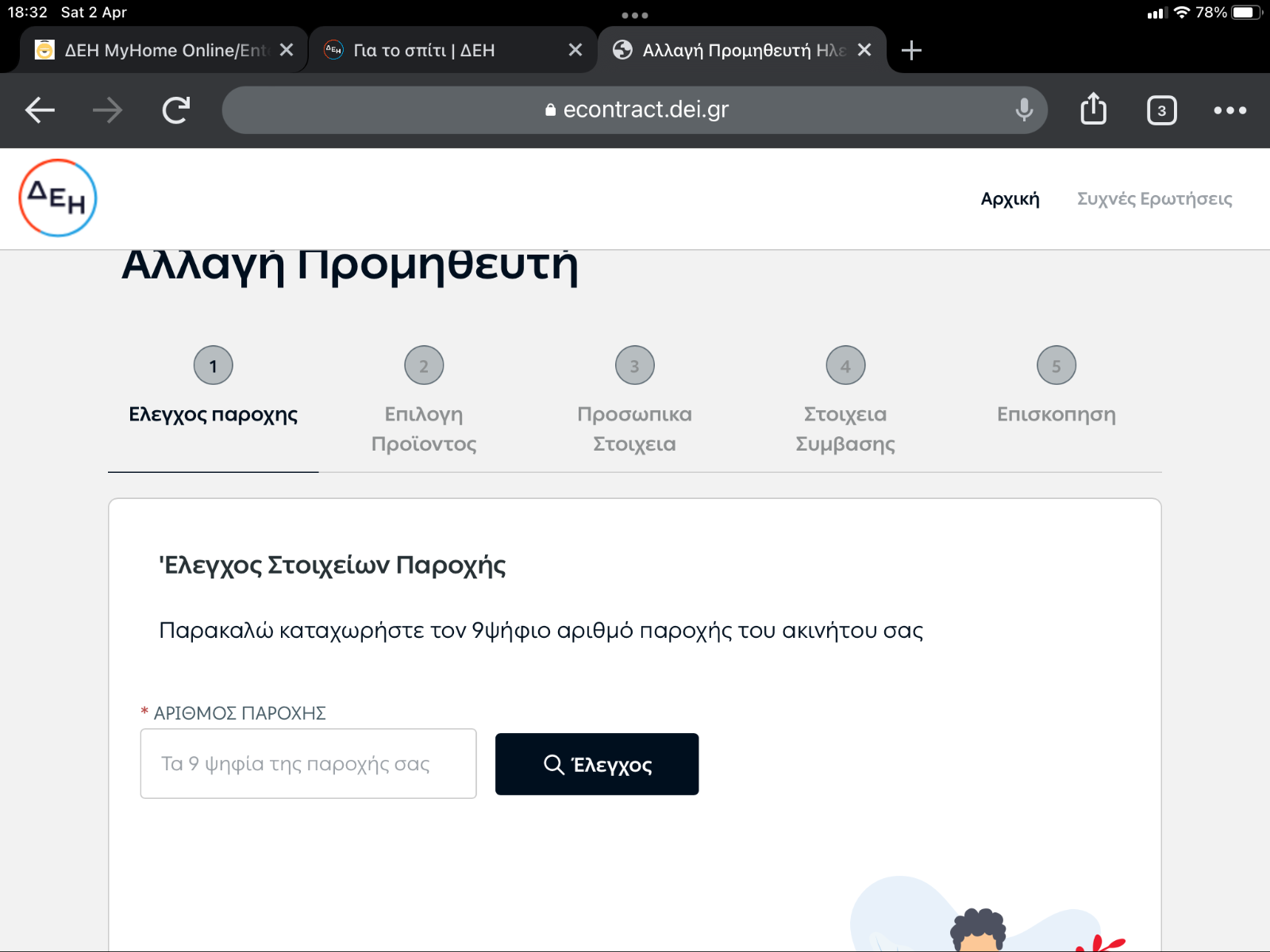
Task: Go back with the browser back arrow
Action: (x=40, y=110)
